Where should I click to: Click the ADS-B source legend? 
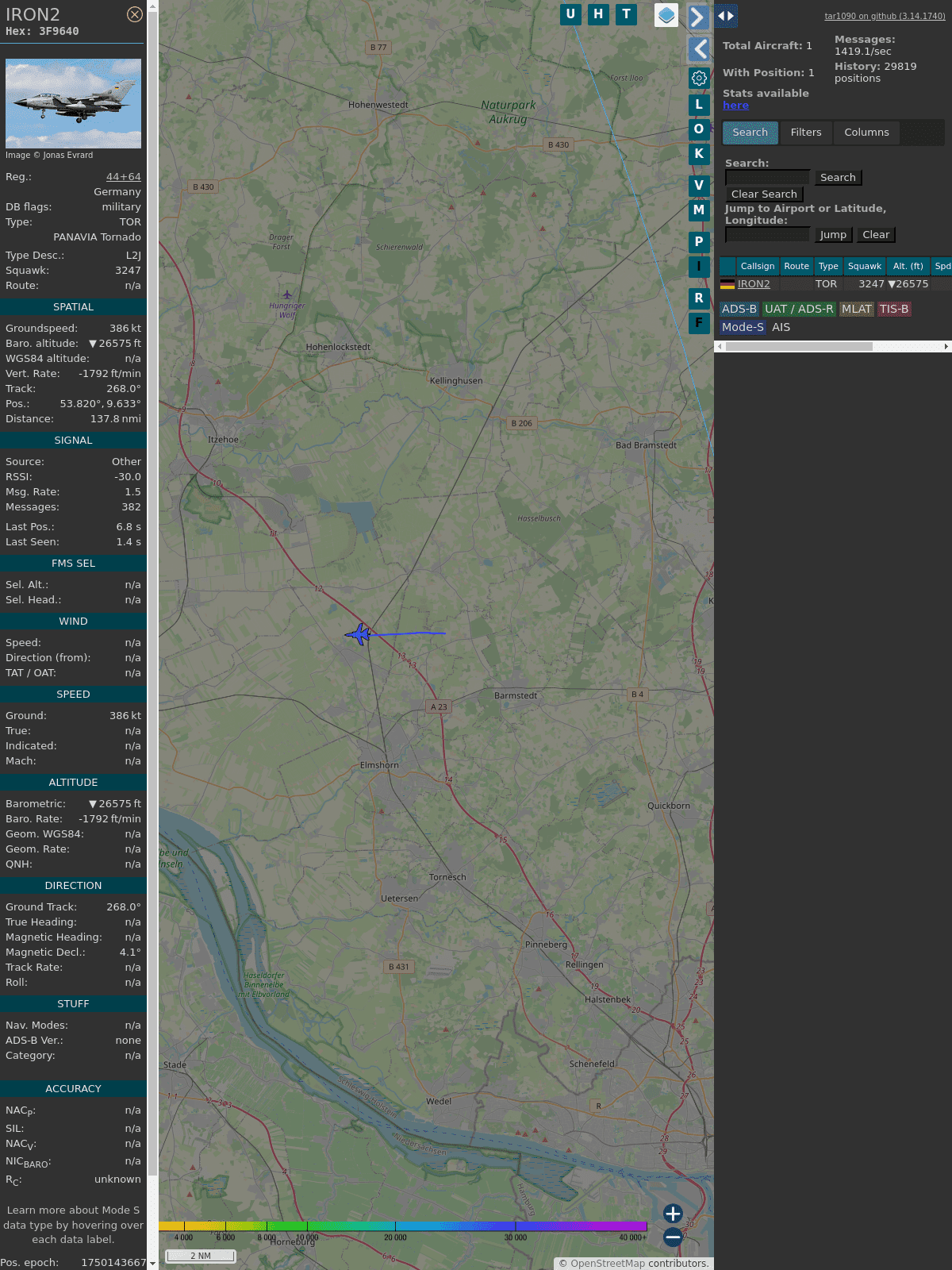(x=739, y=310)
